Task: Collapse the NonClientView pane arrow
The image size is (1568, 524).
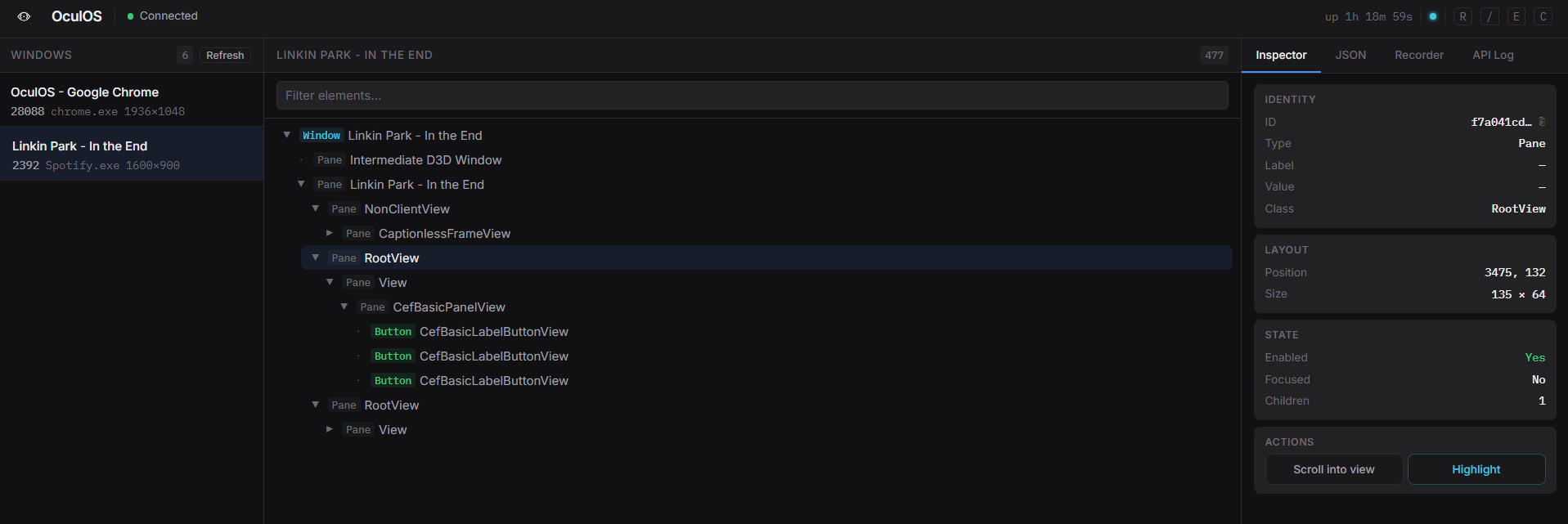Action: (316, 208)
